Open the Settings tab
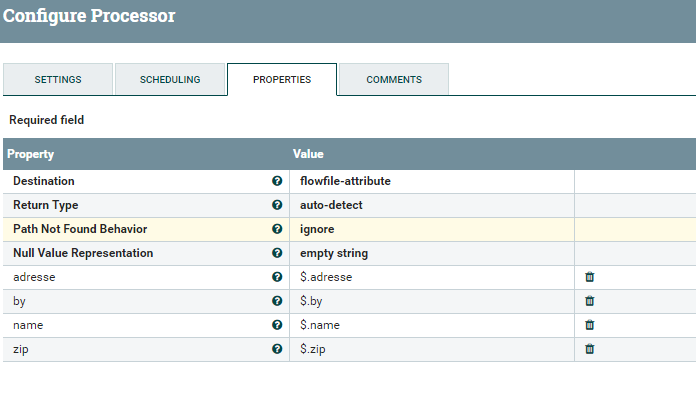Viewport: 696px width, 408px height. coord(58,80)
